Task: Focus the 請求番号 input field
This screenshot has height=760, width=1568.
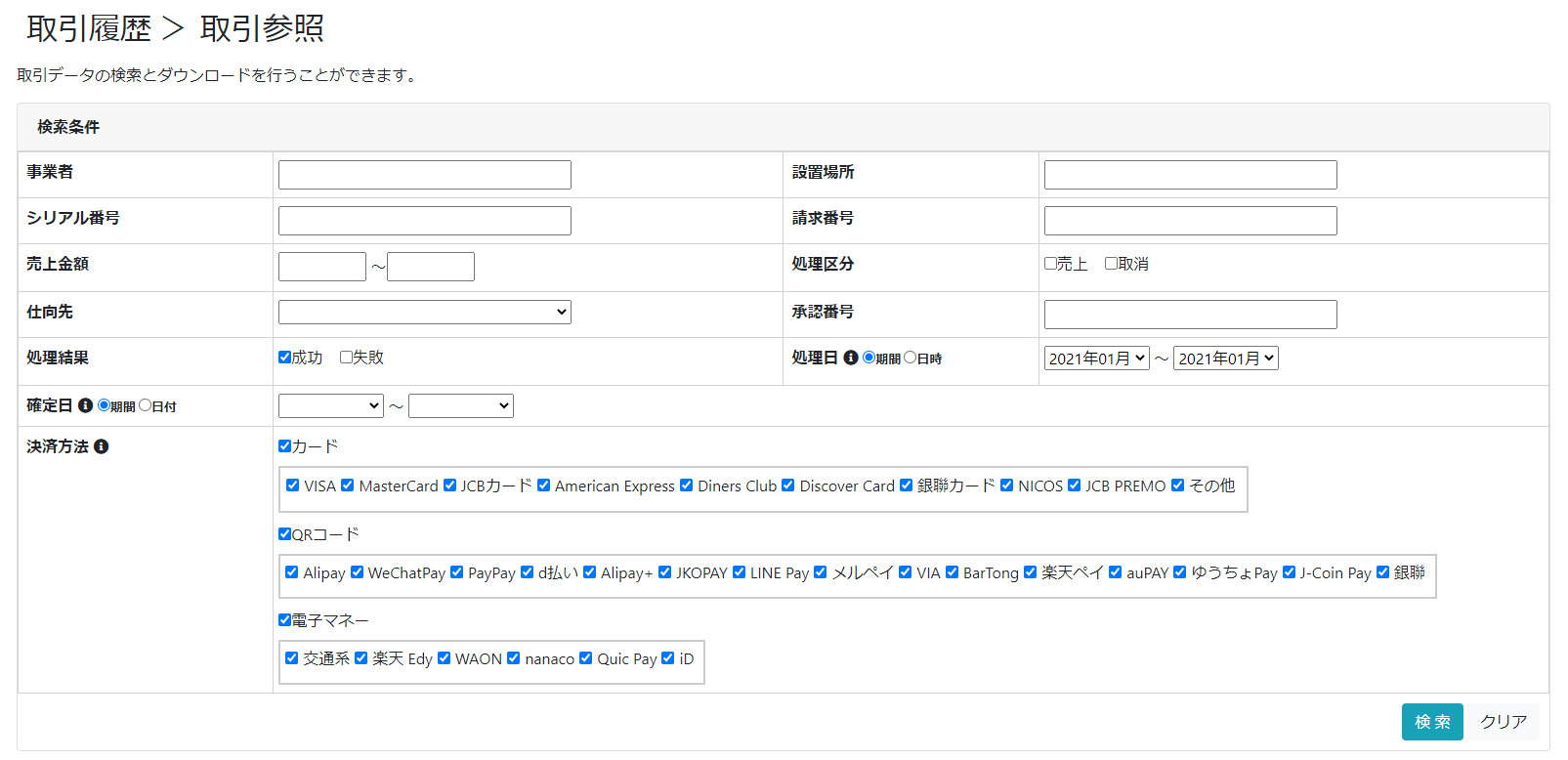Action: tap(1191, 221)
